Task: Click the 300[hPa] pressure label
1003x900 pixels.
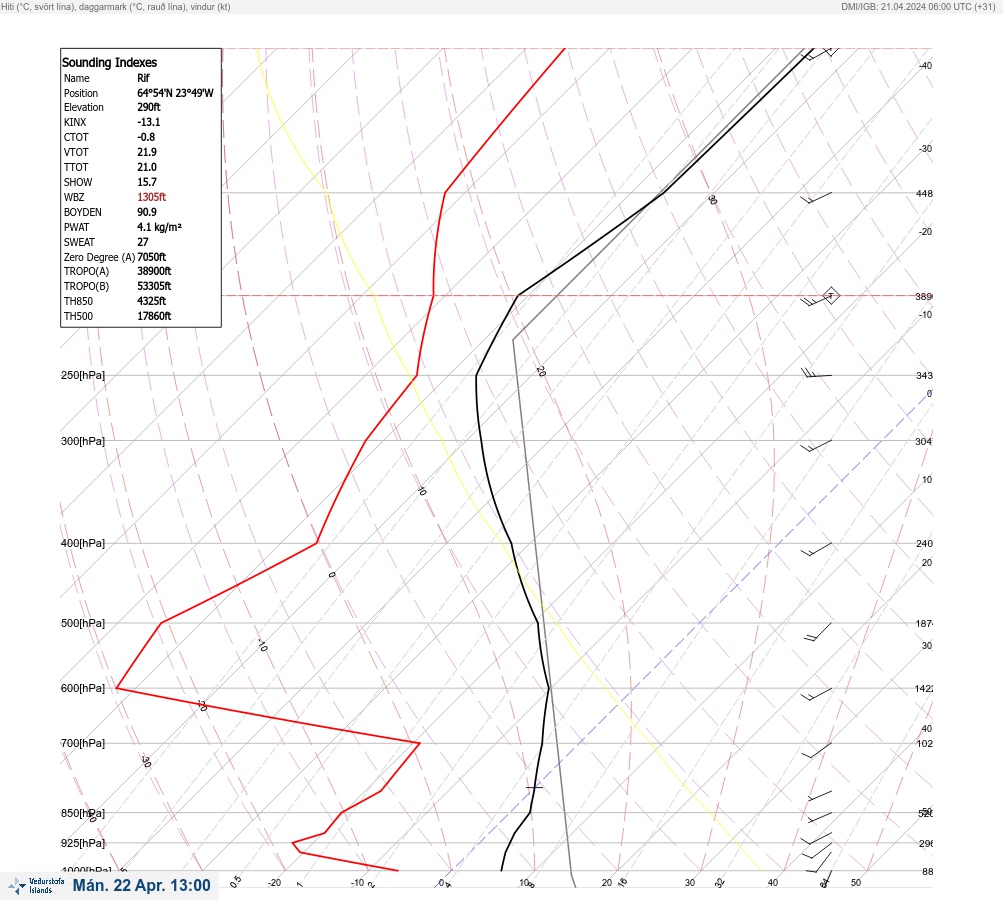Action: point(83,441)
